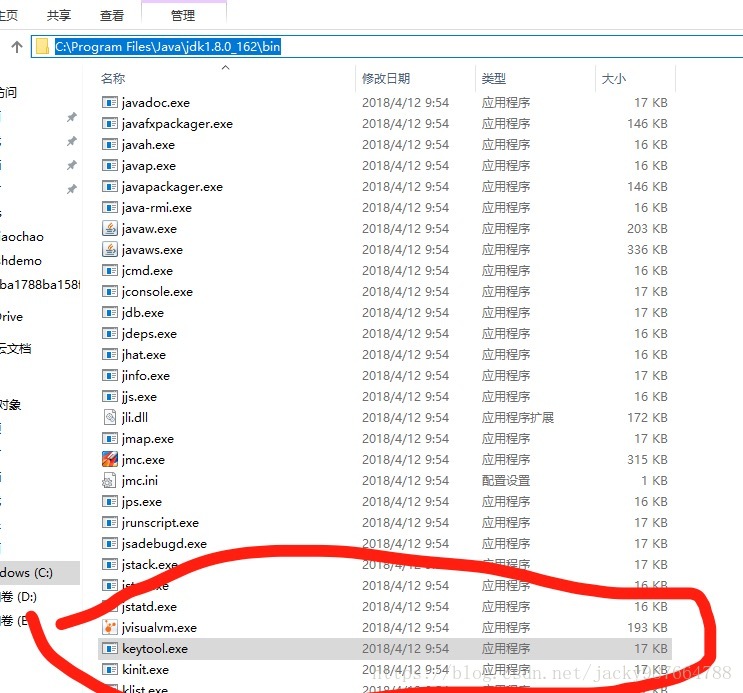Select the jsadebugd.exe file name

pos(164,544)
